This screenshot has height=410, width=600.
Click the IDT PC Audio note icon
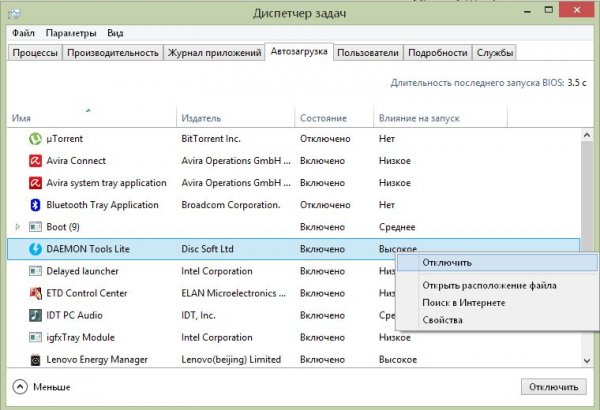click(x=35, y=315)
